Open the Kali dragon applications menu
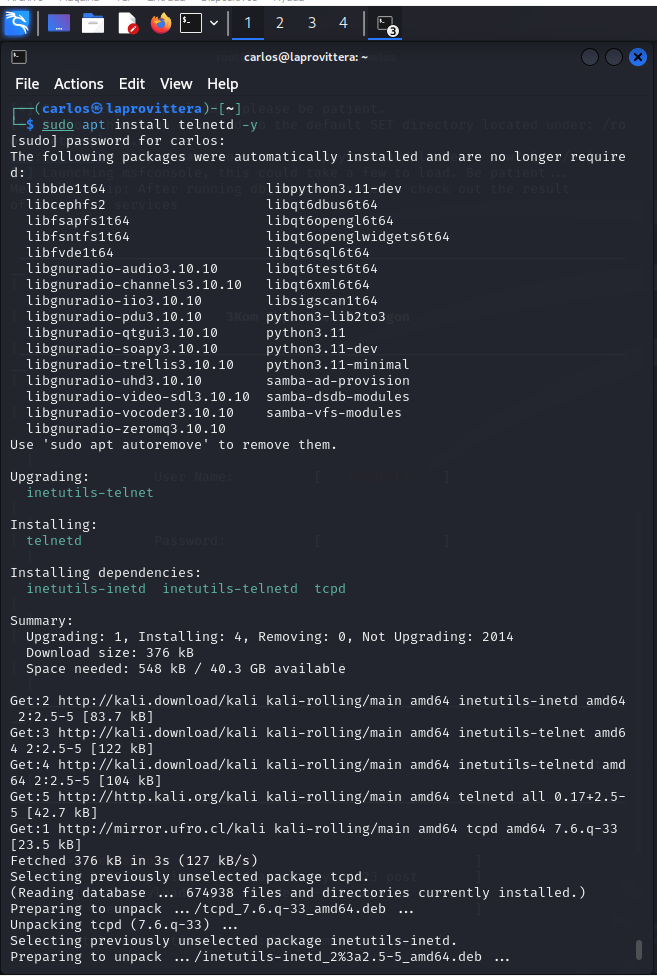This screenshot has width=657, height=976. pyautogui.click(x=17, y=23)
